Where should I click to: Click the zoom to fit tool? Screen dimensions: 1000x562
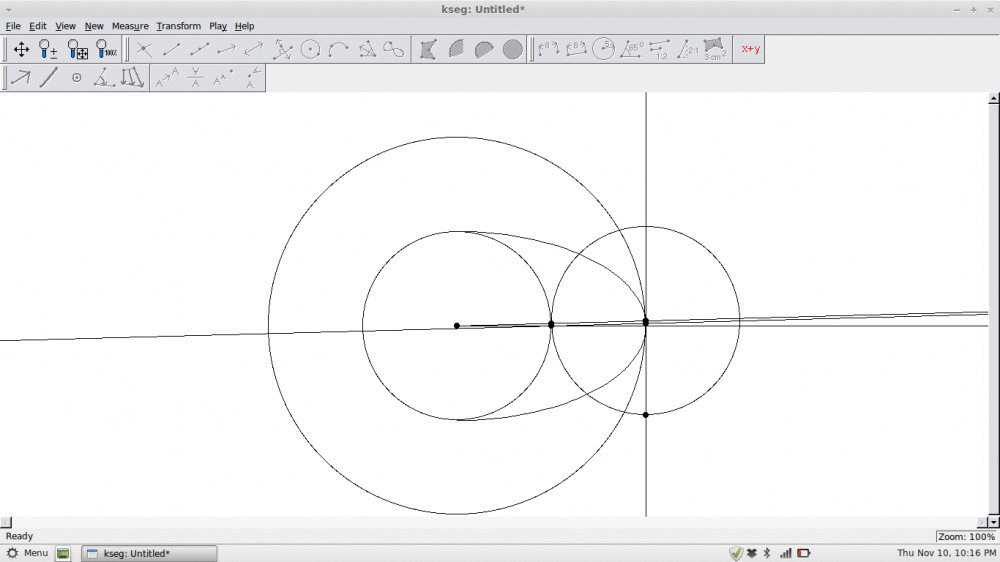[78, 49]
